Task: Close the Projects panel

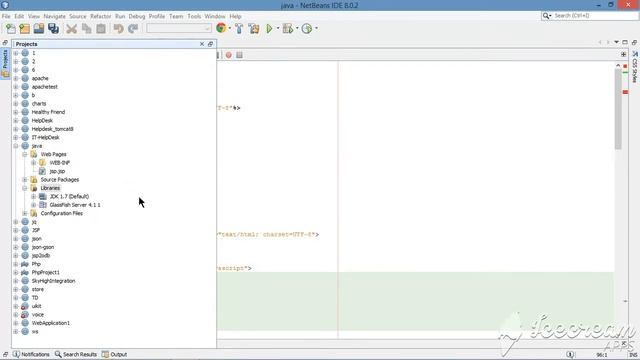Action: point(202,44)
